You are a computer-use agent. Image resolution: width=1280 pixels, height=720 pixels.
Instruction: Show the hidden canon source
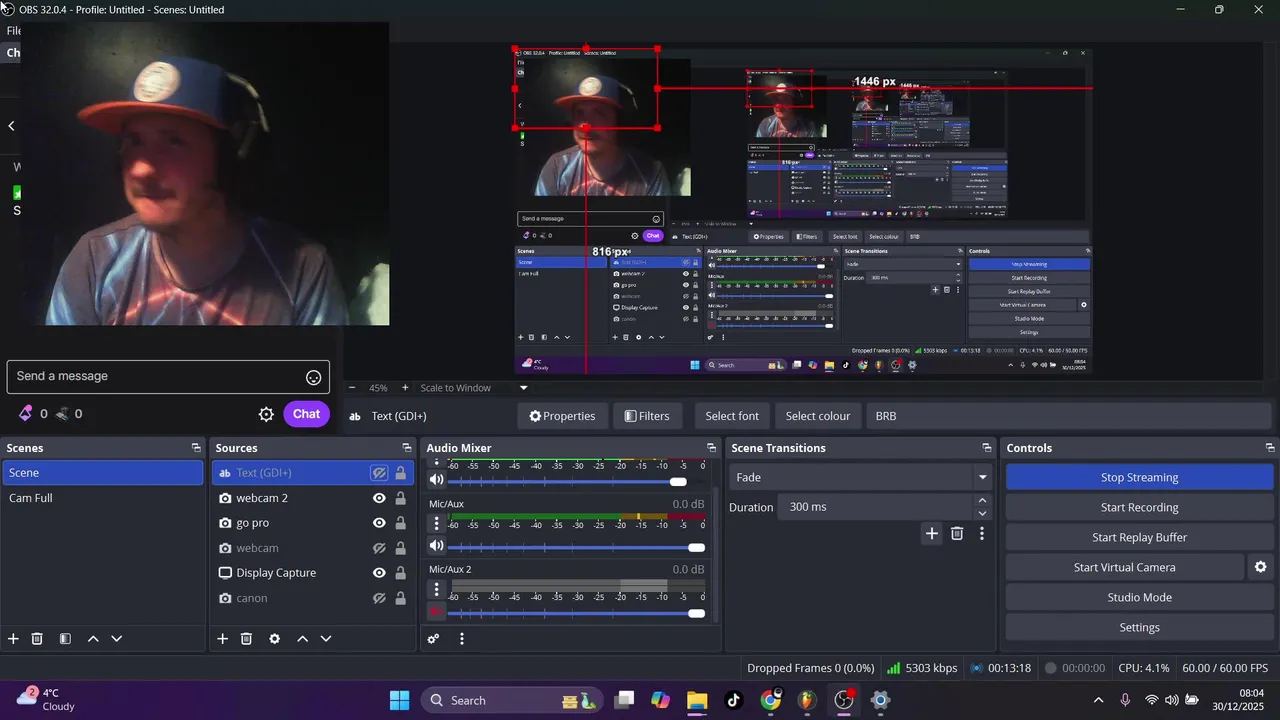pyautogui.click(x=379, y=598)
